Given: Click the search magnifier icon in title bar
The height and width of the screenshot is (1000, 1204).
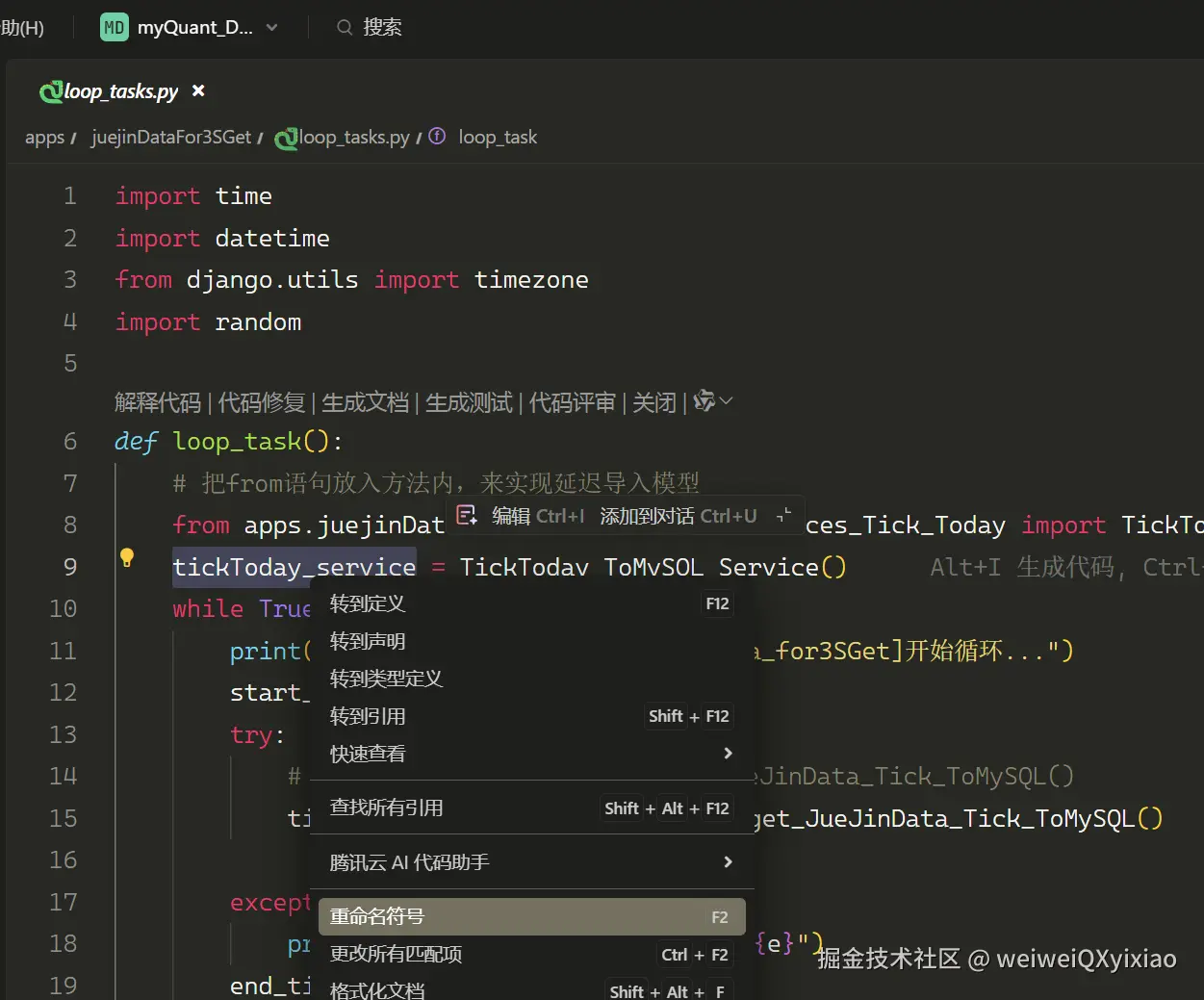Looking at the screenshot, I should 345,27.
